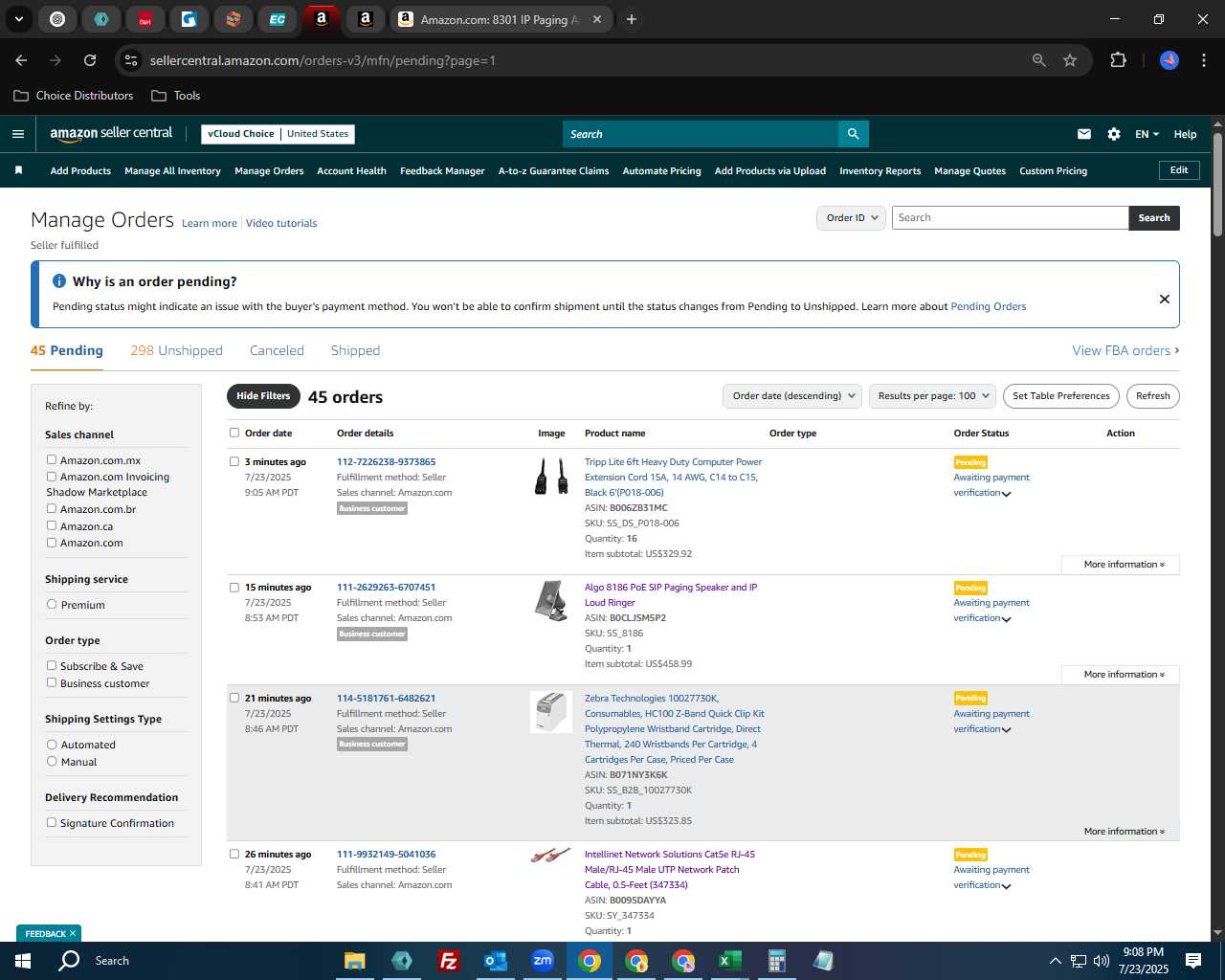Screen dimensions: 1225x980
Task: Check the Business customer order type filter
Action: [52, 682]
